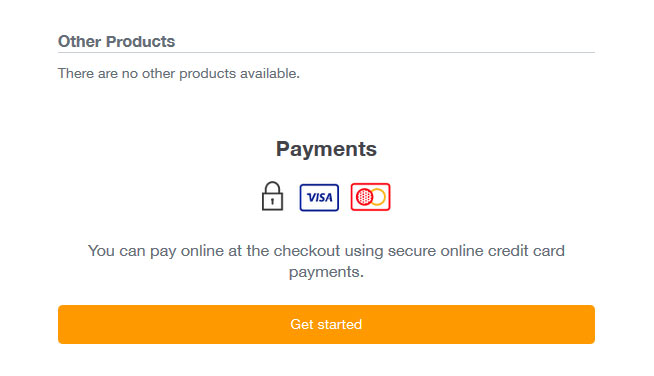Click the trailing word payments below description
The width and height of the screenshot is (654, 376).
coord(326,272)
